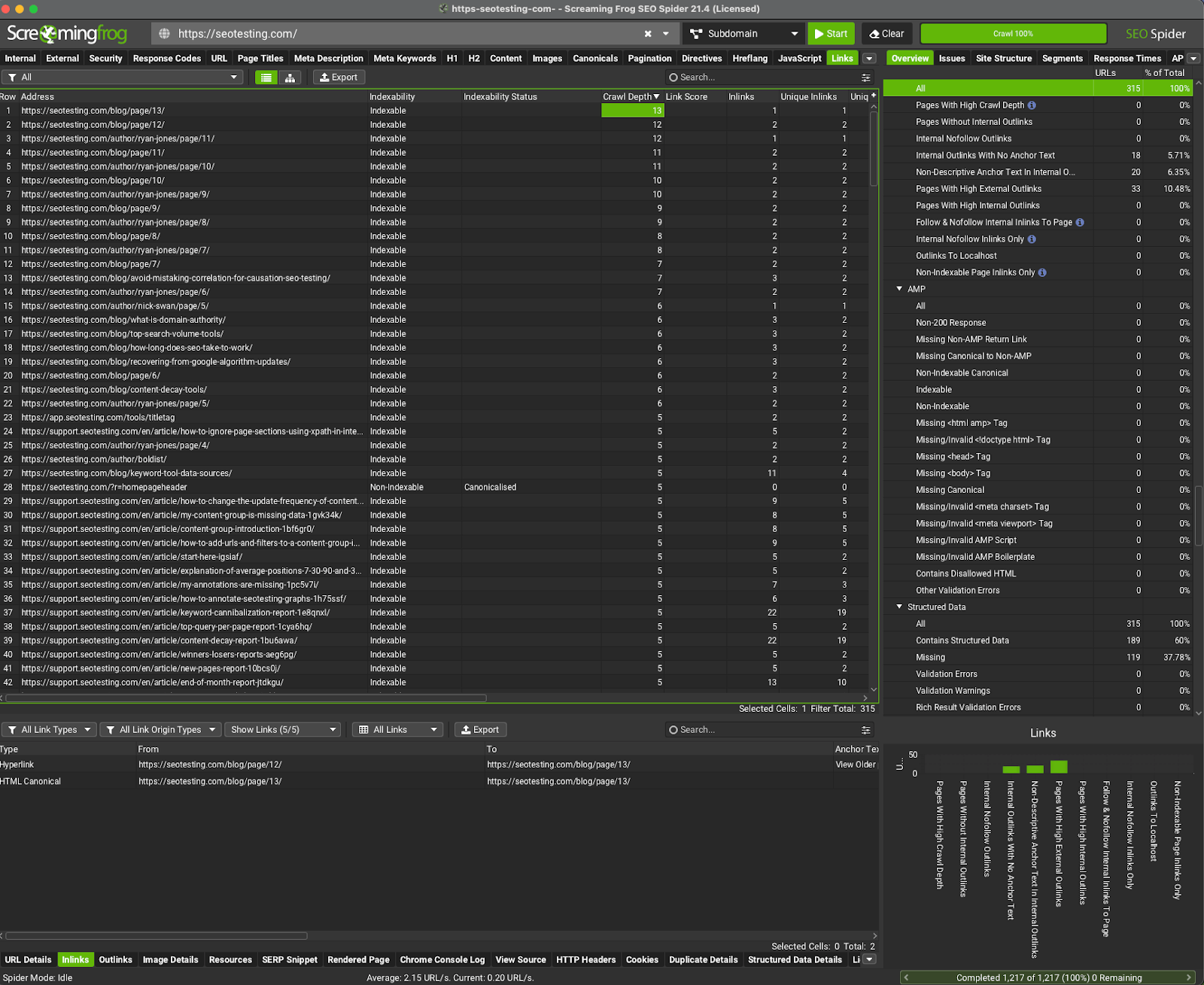Open the Response Codes tab
This screenshot has width=1204, height=985.
coord(167,59)
